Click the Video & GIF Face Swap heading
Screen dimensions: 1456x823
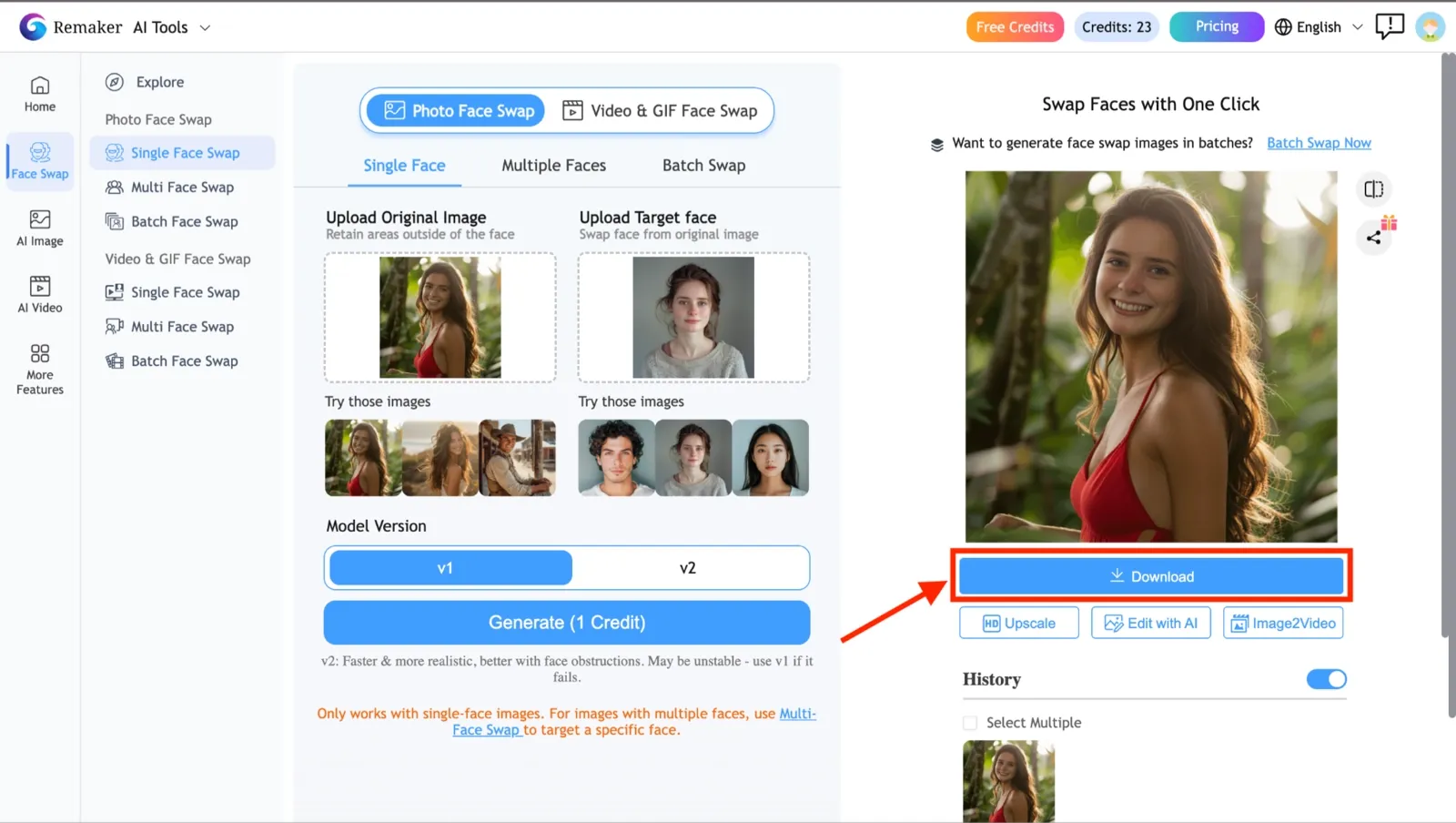click(177, 259)
